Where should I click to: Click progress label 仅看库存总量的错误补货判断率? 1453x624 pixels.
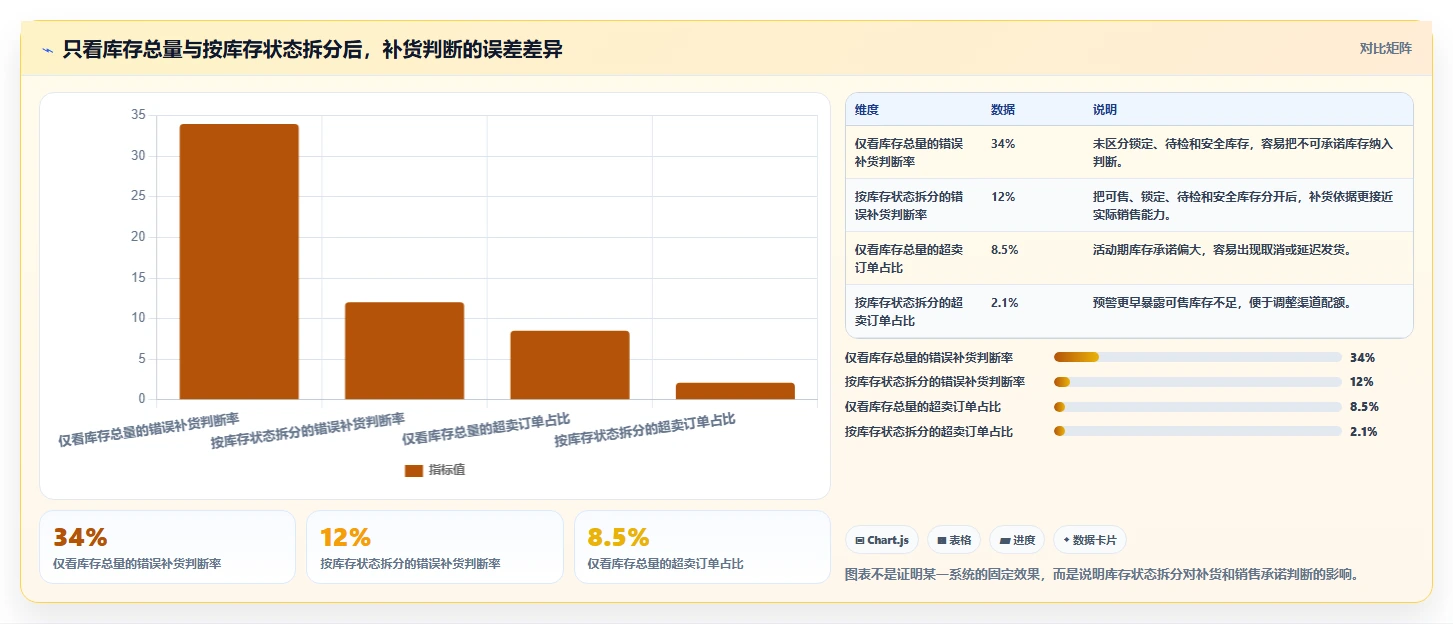929,357
